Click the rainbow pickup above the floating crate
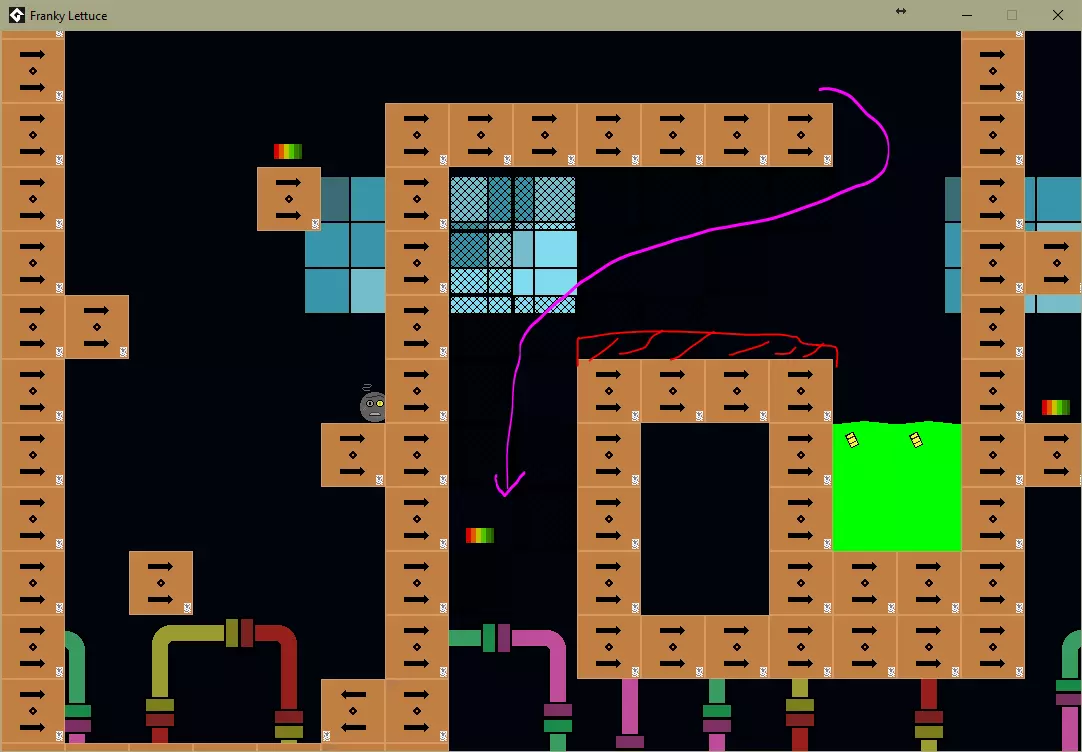 (x=288, y=151)
